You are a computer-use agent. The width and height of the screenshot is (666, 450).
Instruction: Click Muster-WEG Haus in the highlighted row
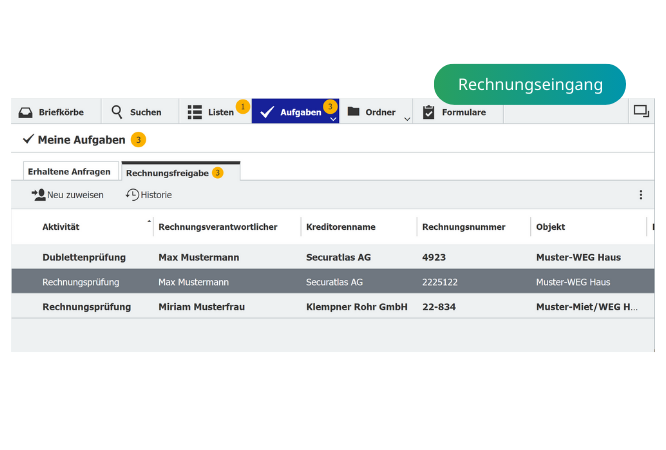(573, 282)
